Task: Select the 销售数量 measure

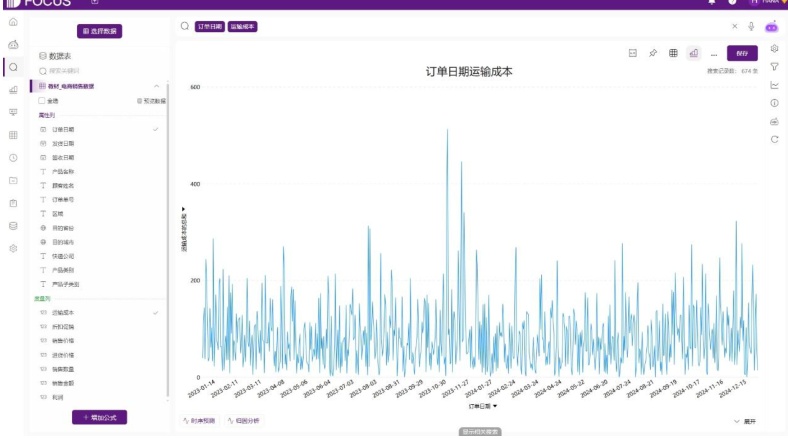Action: click(x=63, y=369)
